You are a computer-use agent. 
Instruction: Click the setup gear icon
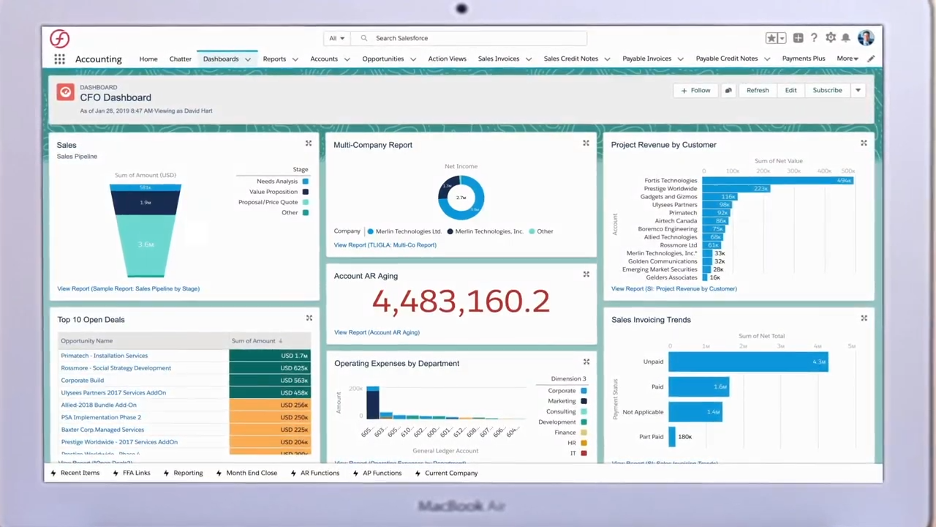pos(830,38)
